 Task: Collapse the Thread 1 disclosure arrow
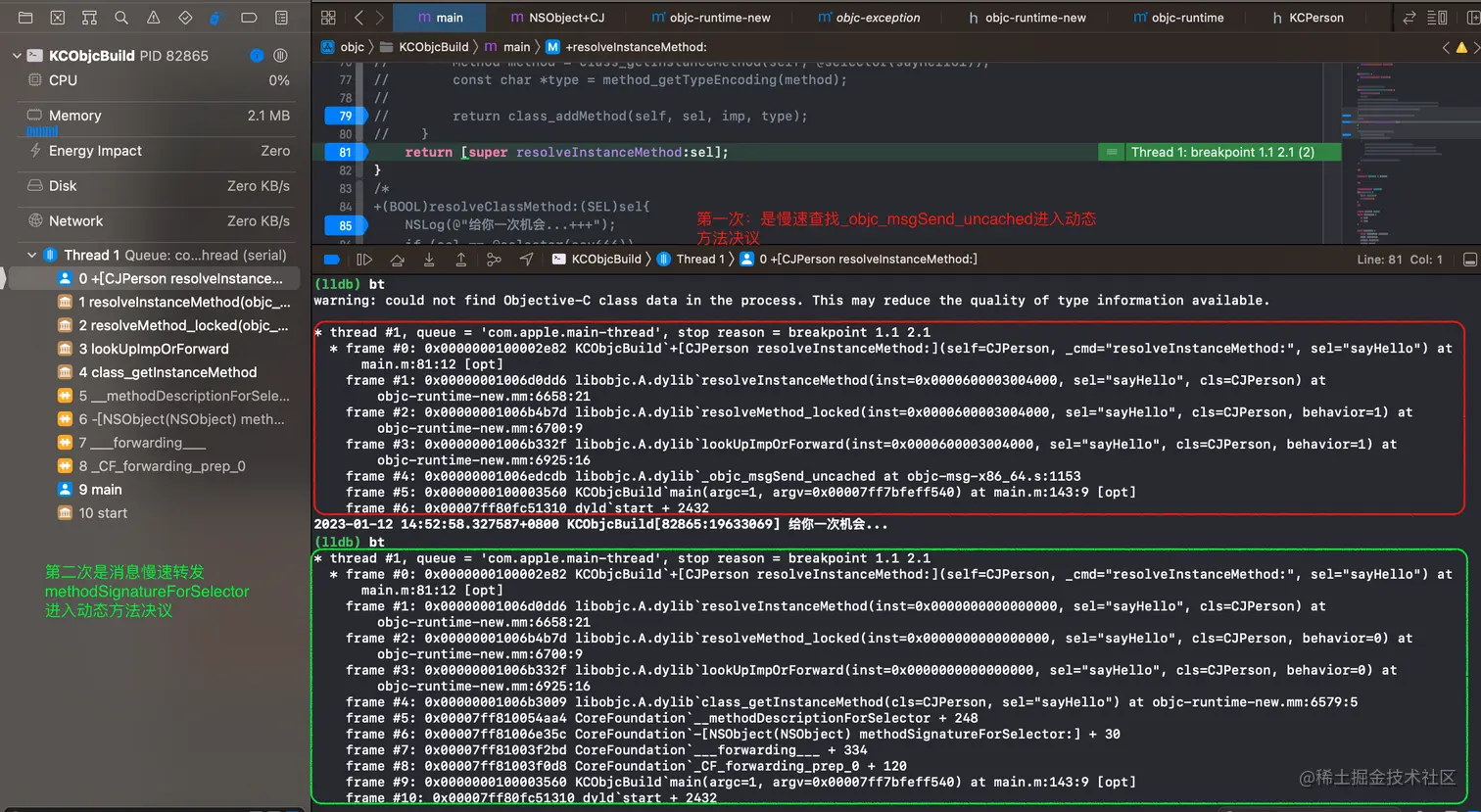31,255
